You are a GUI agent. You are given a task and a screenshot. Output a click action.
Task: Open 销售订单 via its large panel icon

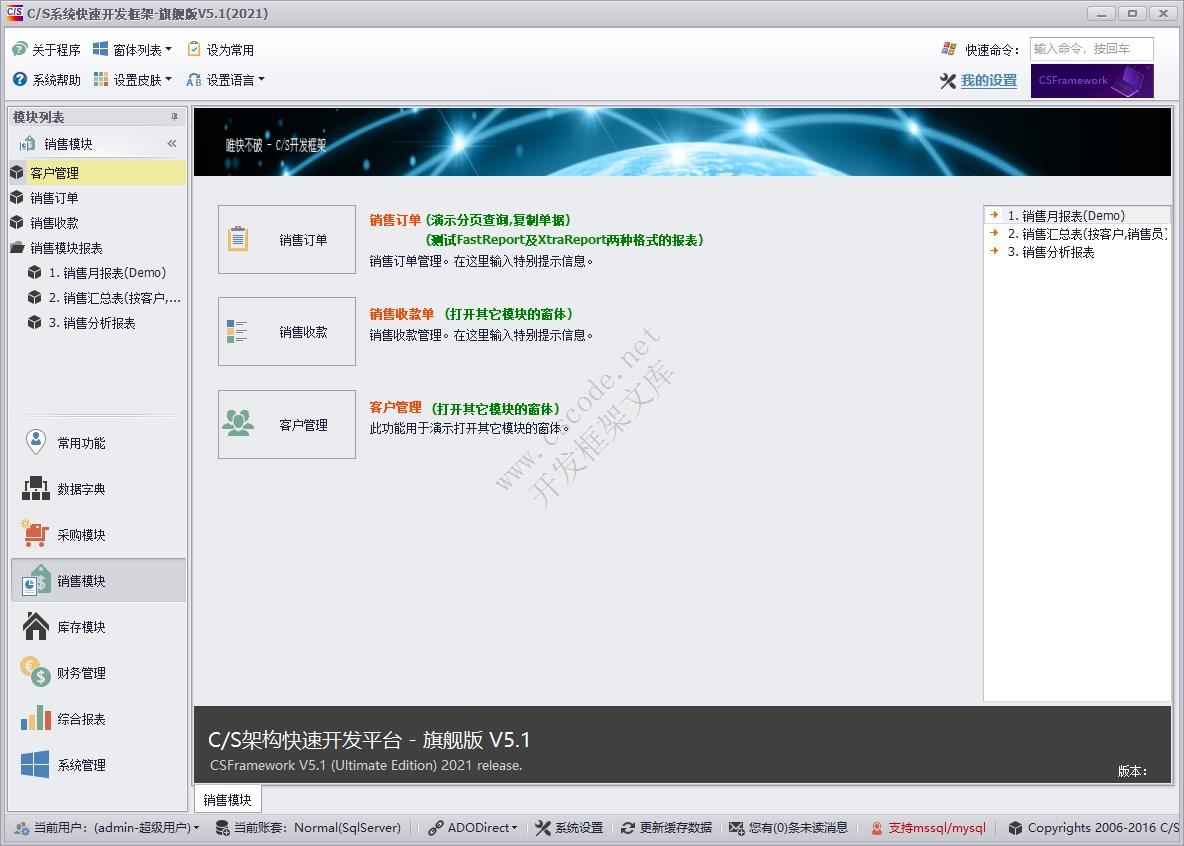coord(286,239)
